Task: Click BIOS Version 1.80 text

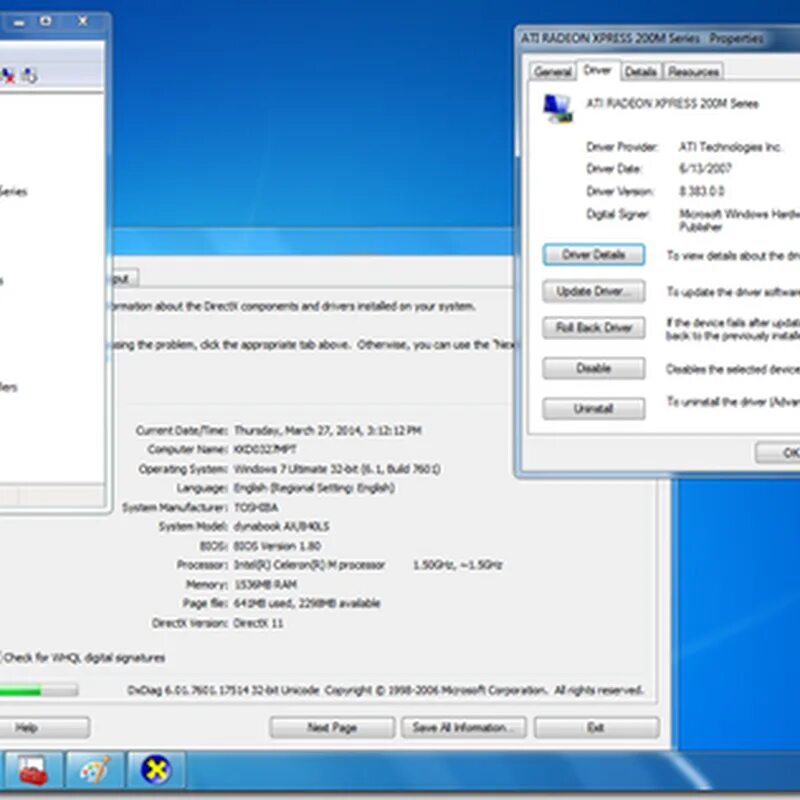Action: tap(277, 546)
